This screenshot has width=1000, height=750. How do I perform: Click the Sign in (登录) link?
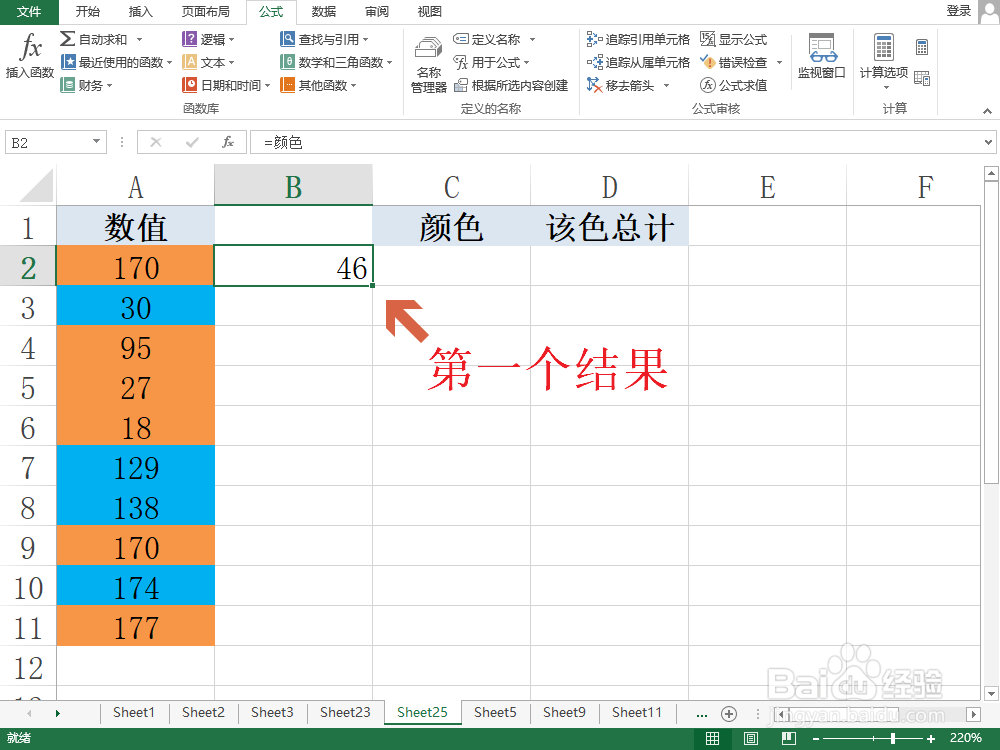click(959, 11)
